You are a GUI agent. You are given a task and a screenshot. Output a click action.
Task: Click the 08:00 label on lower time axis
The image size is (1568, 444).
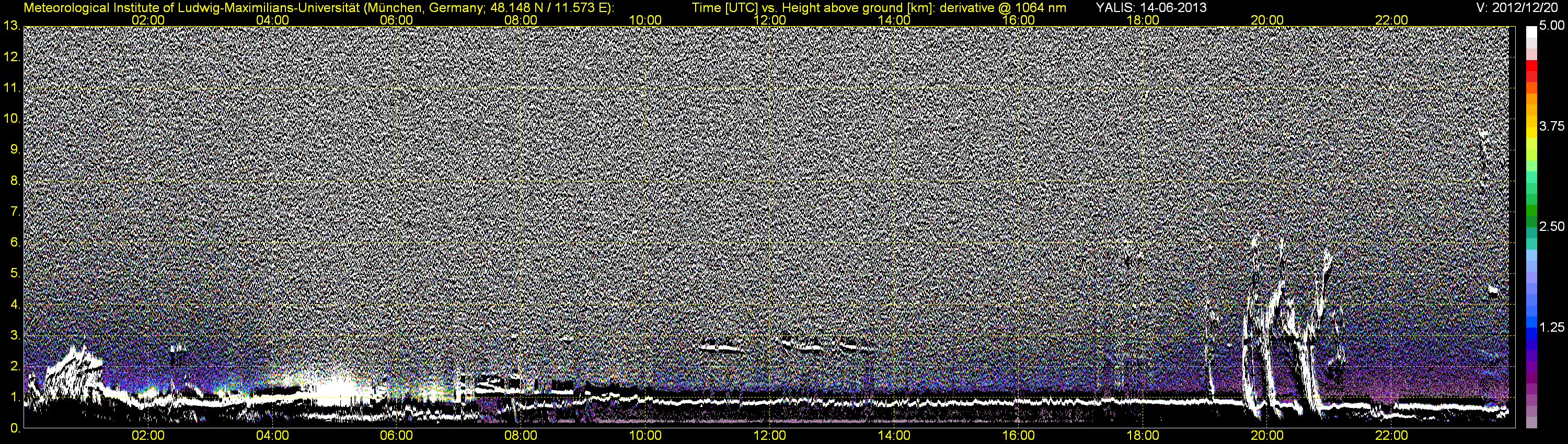click(x=521, y=436)
